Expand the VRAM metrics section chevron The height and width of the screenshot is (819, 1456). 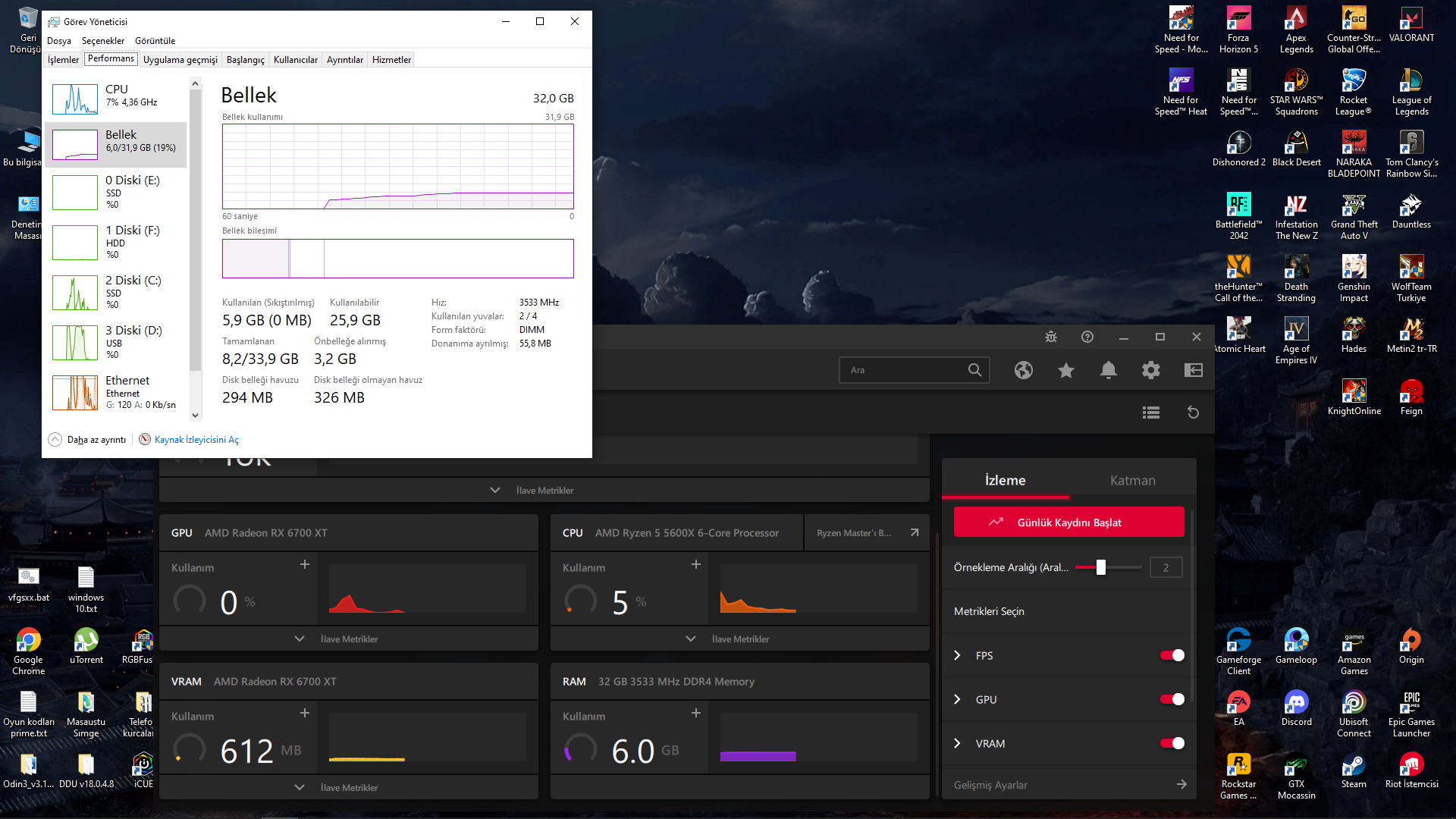pos(958,744)
